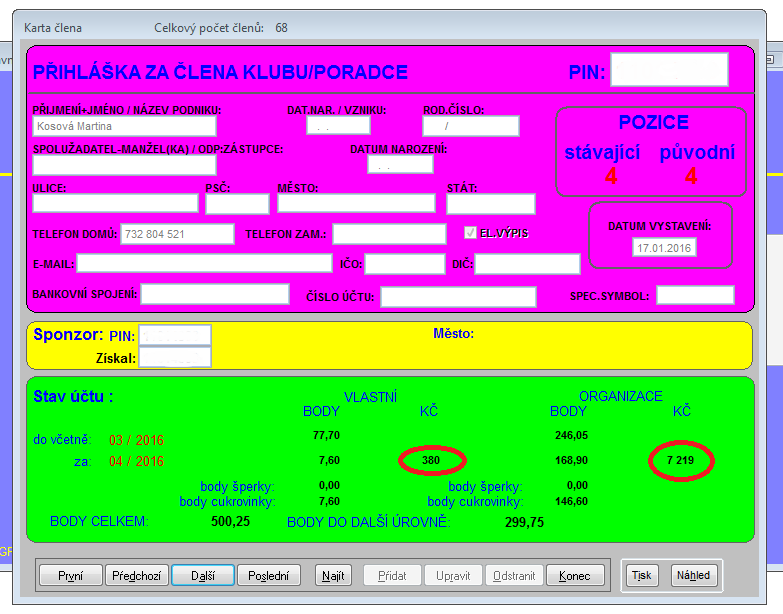Image resolution: width=783 pixels, height=614 pixels.
Task: Open search with the Najít button
Action: pyautogui.click(x=334, y=575)
